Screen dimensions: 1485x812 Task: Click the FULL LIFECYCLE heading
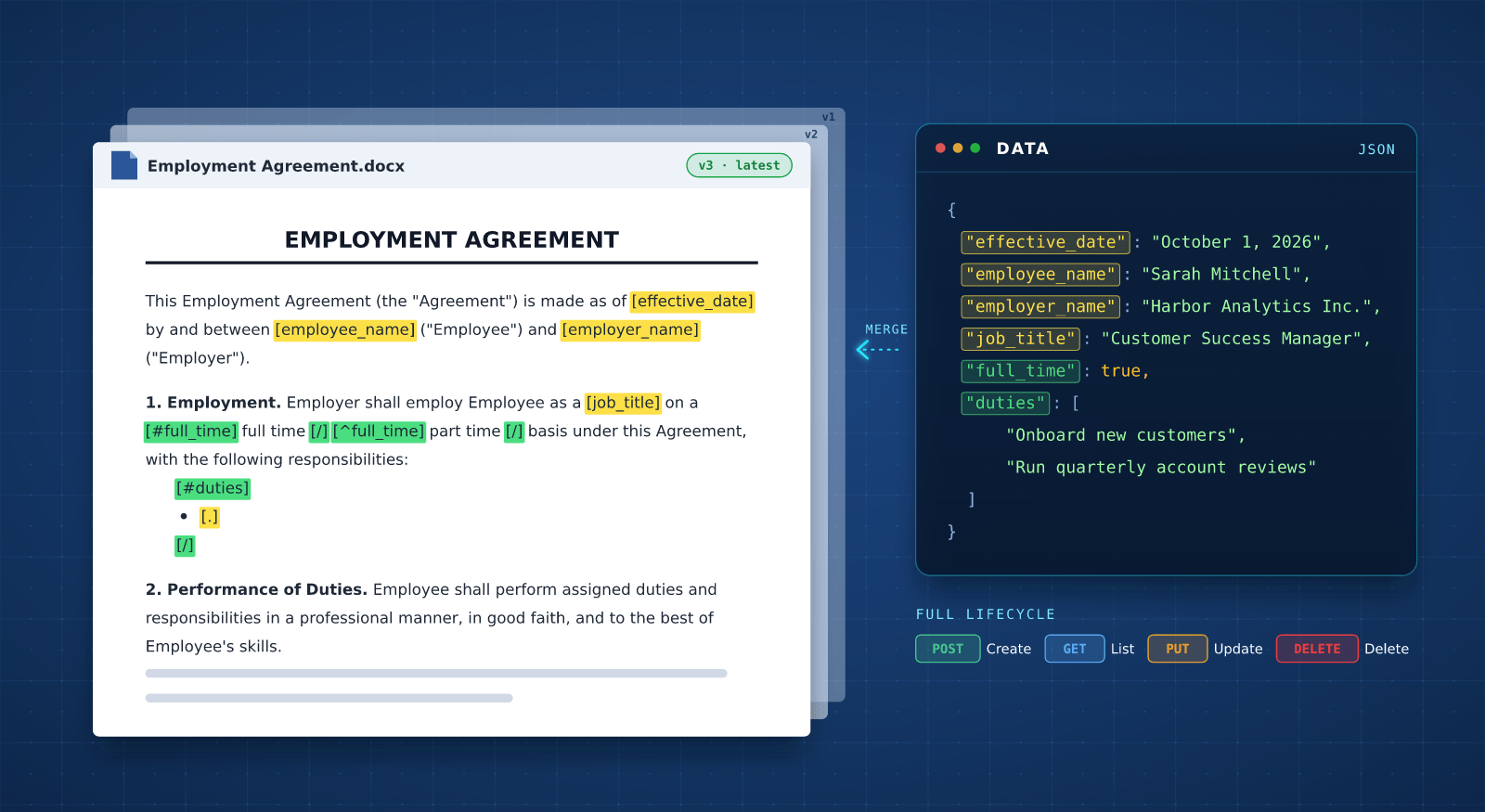985,614
